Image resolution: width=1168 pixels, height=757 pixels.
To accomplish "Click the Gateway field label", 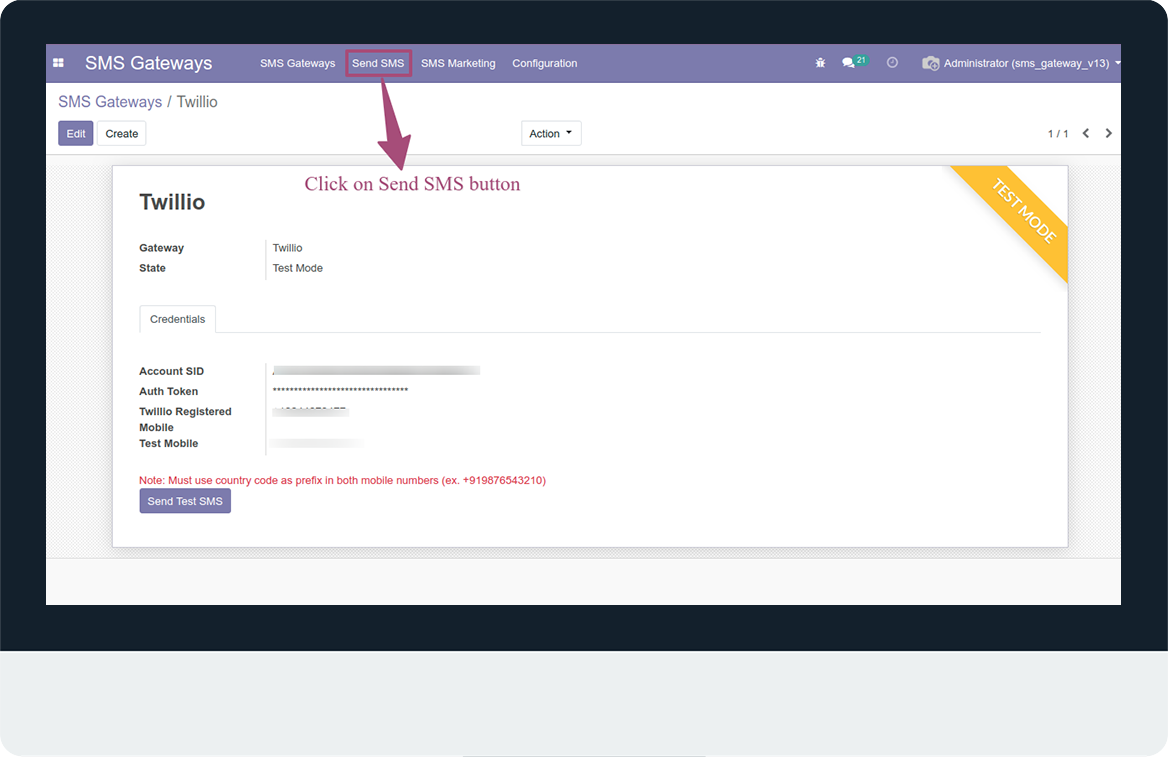I will click(x=162, y=248).
